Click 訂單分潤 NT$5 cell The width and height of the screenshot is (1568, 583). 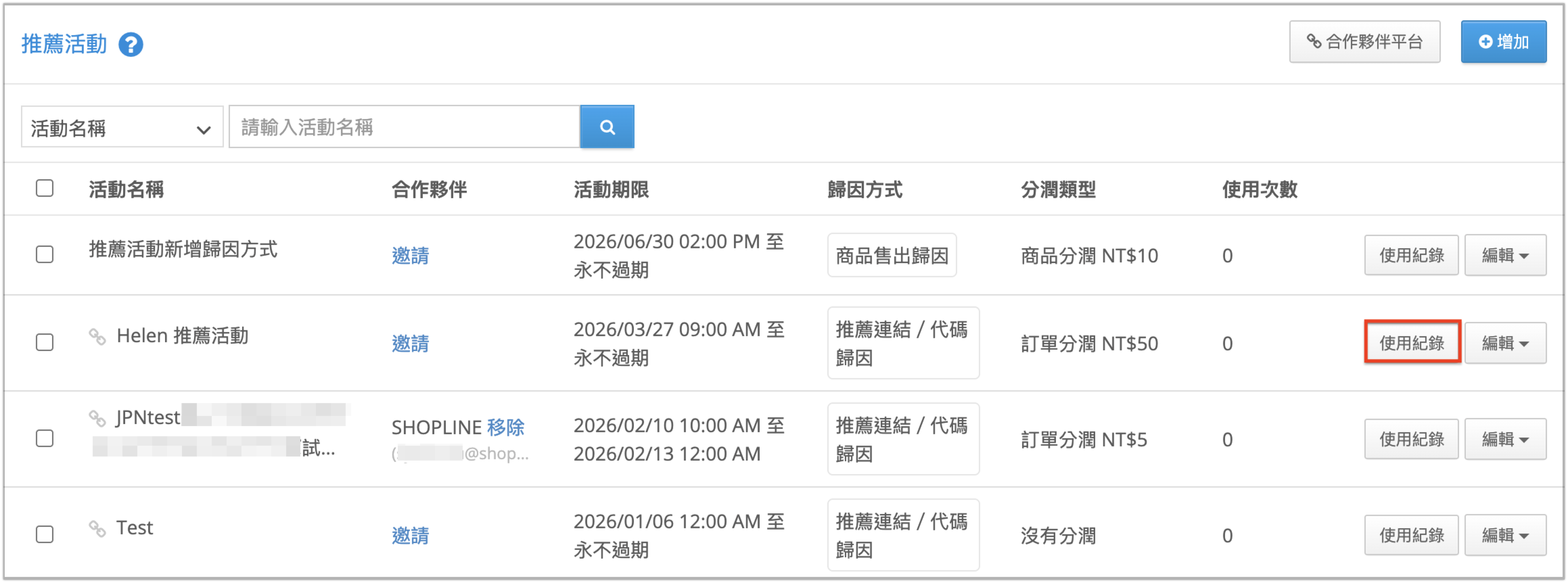coord(1084,439)
